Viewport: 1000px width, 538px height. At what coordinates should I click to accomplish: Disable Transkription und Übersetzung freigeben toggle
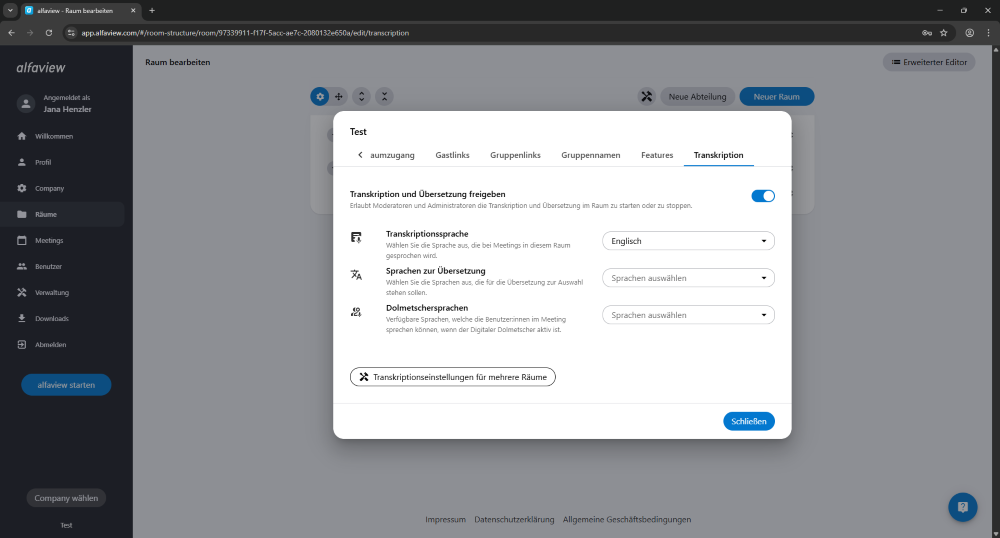click(762, 196)
